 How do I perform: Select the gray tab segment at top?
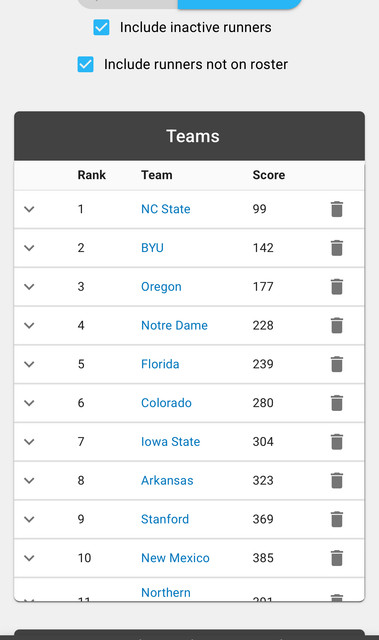point(127,4)
